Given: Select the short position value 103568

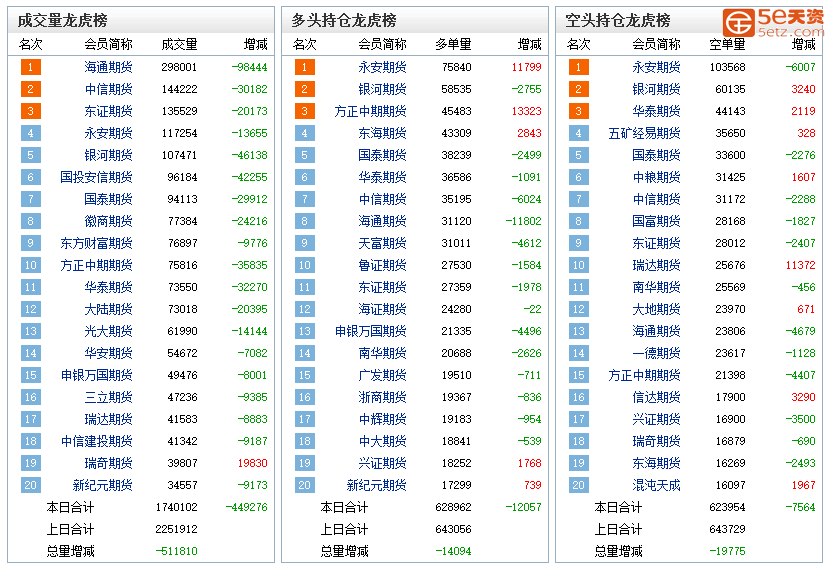Looking at the screenshot, I should tap(727, 67).
